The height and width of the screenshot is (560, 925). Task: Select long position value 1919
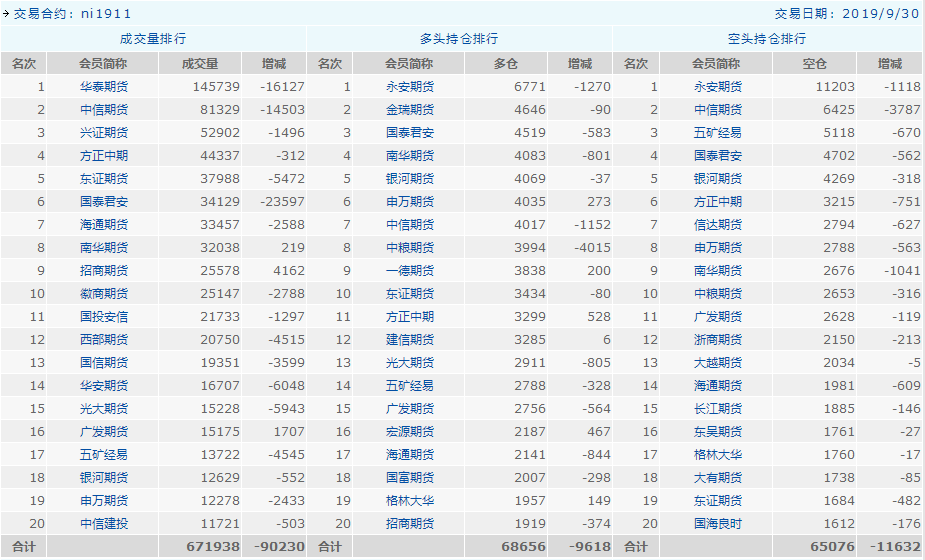530,524
